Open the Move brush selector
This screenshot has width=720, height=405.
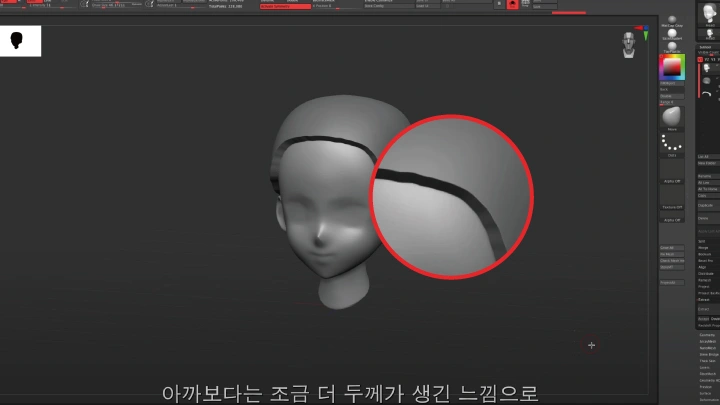672,118
